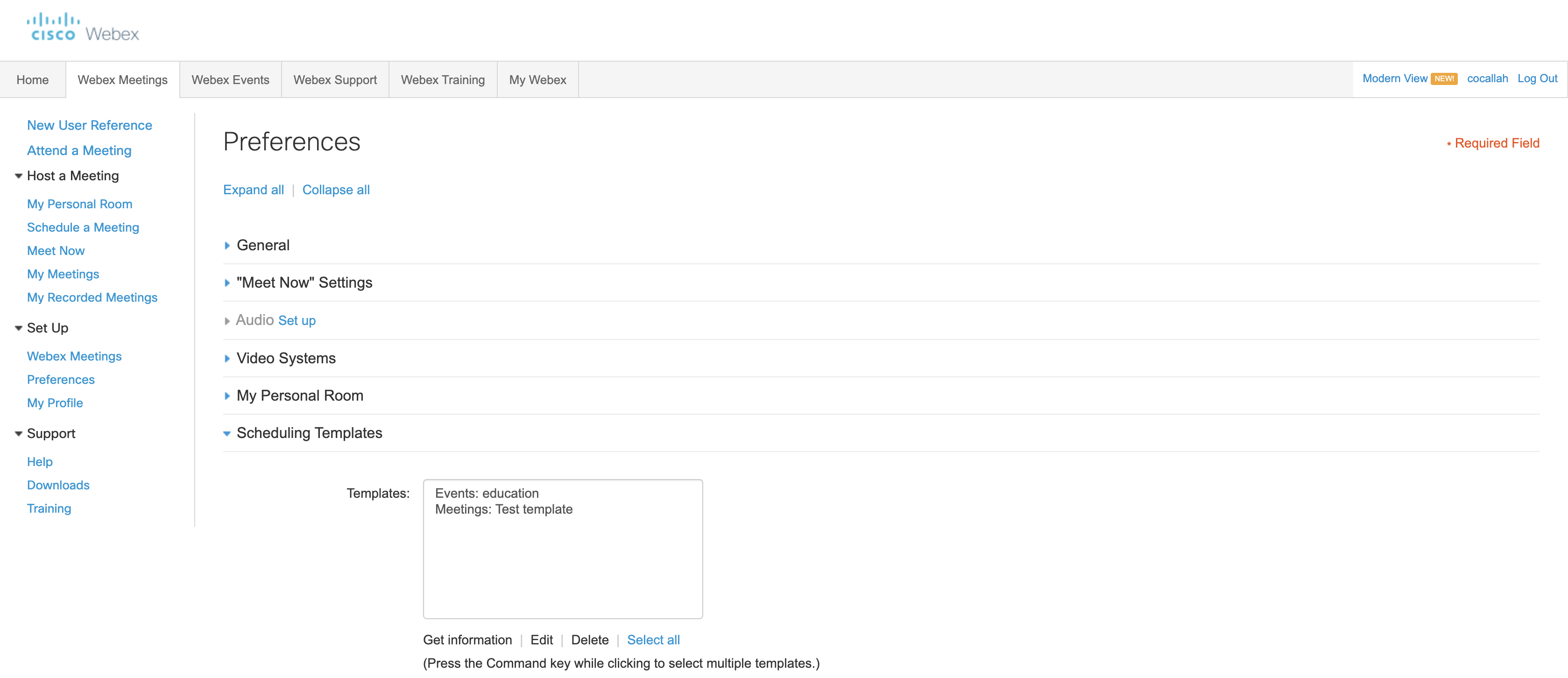The width and height of the screenshot is (1568, 678).
Task: Open the Audio Set up link
Action: click(297, 320)
